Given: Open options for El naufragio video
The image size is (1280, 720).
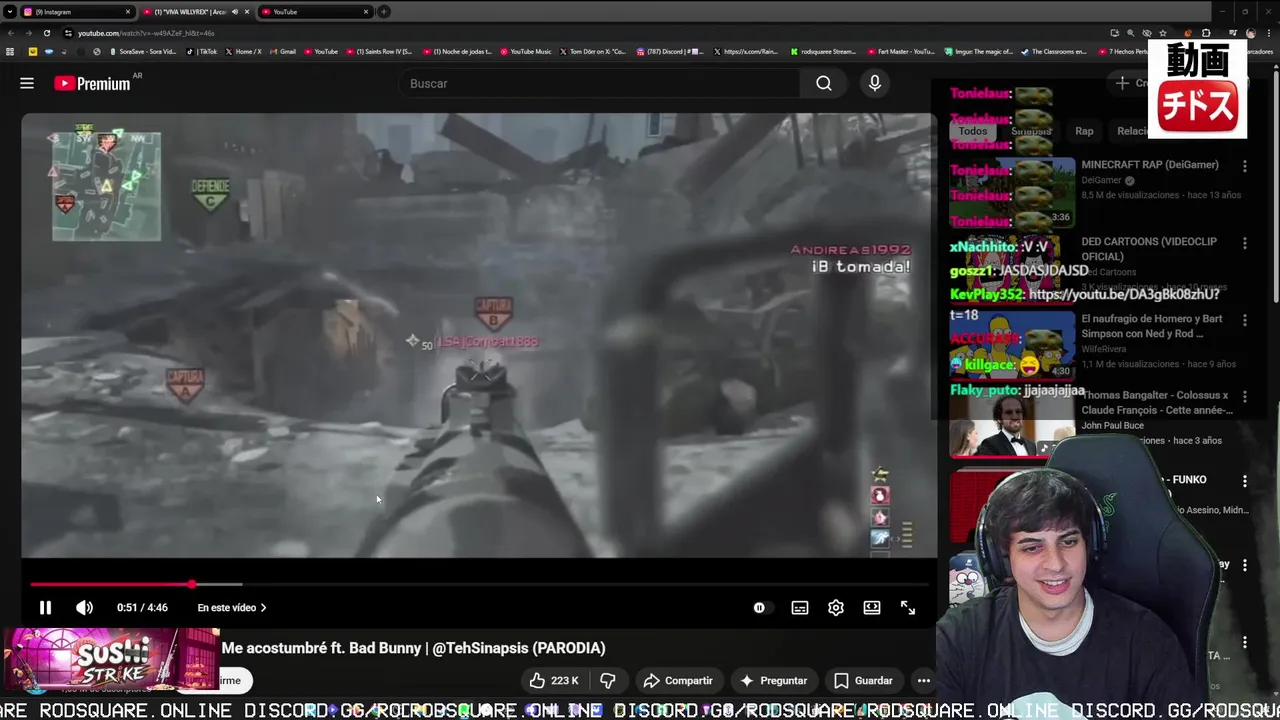Looking at the screenshot, I should click(1245, 320).
